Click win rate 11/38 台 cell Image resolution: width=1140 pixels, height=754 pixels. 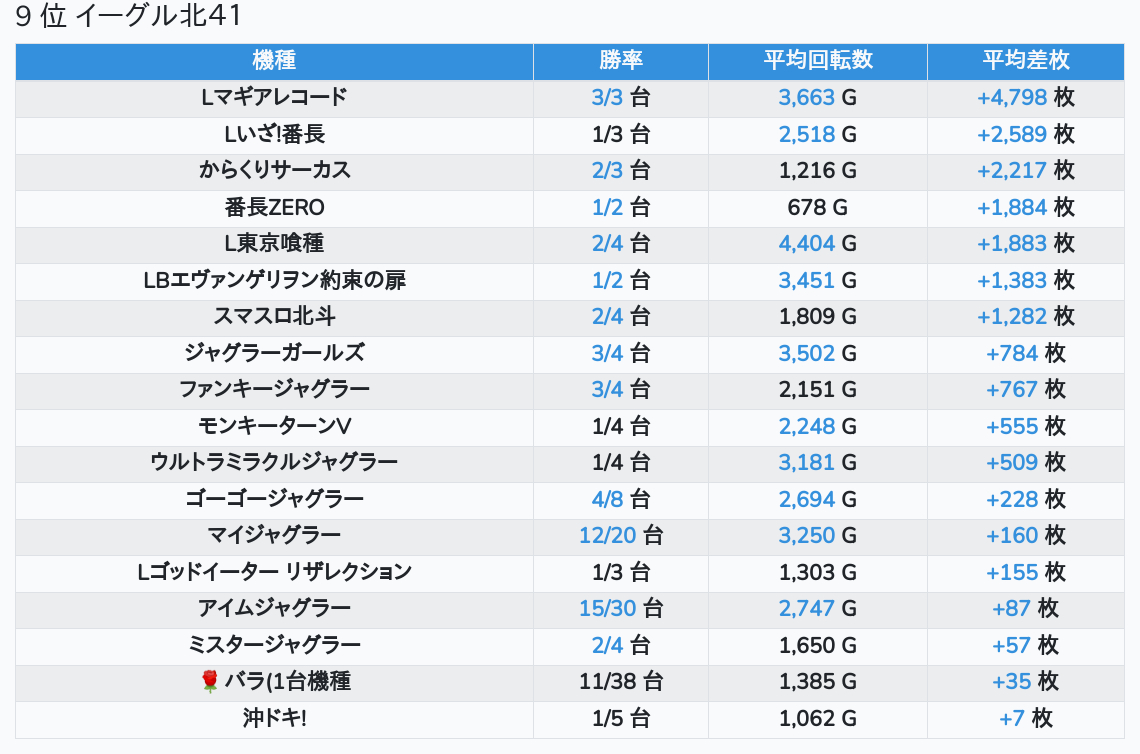click(621, 681)
